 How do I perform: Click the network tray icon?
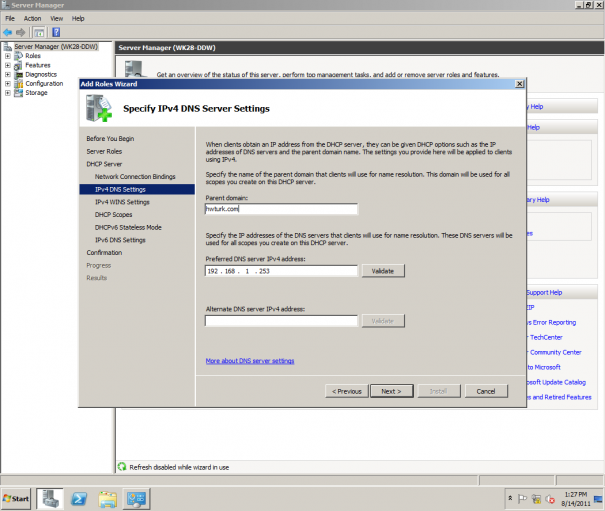point(536,499)
